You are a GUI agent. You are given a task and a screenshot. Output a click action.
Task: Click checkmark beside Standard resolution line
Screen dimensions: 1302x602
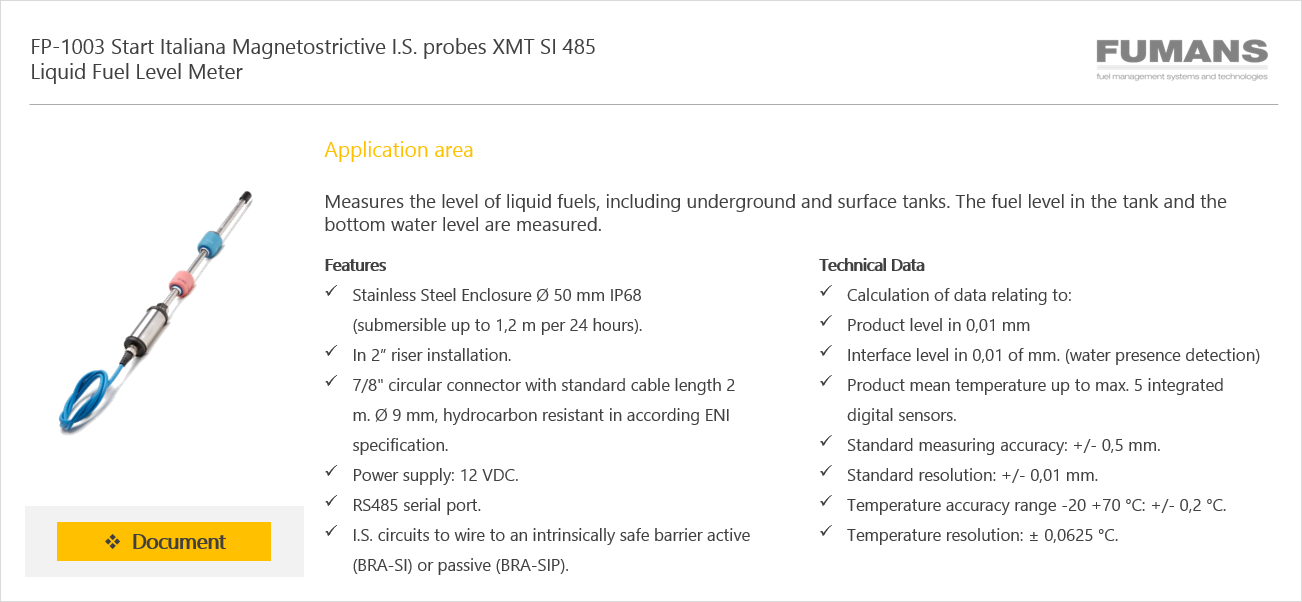point(825,474)
